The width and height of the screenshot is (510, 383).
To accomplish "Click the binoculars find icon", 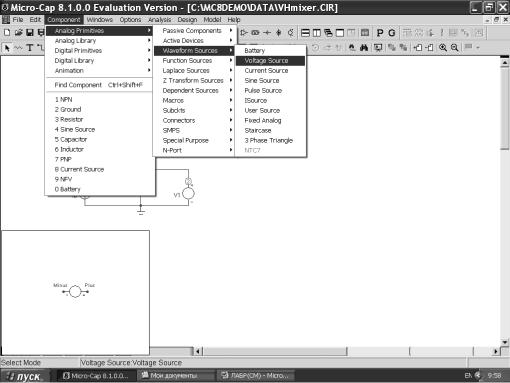I will 364,48.
